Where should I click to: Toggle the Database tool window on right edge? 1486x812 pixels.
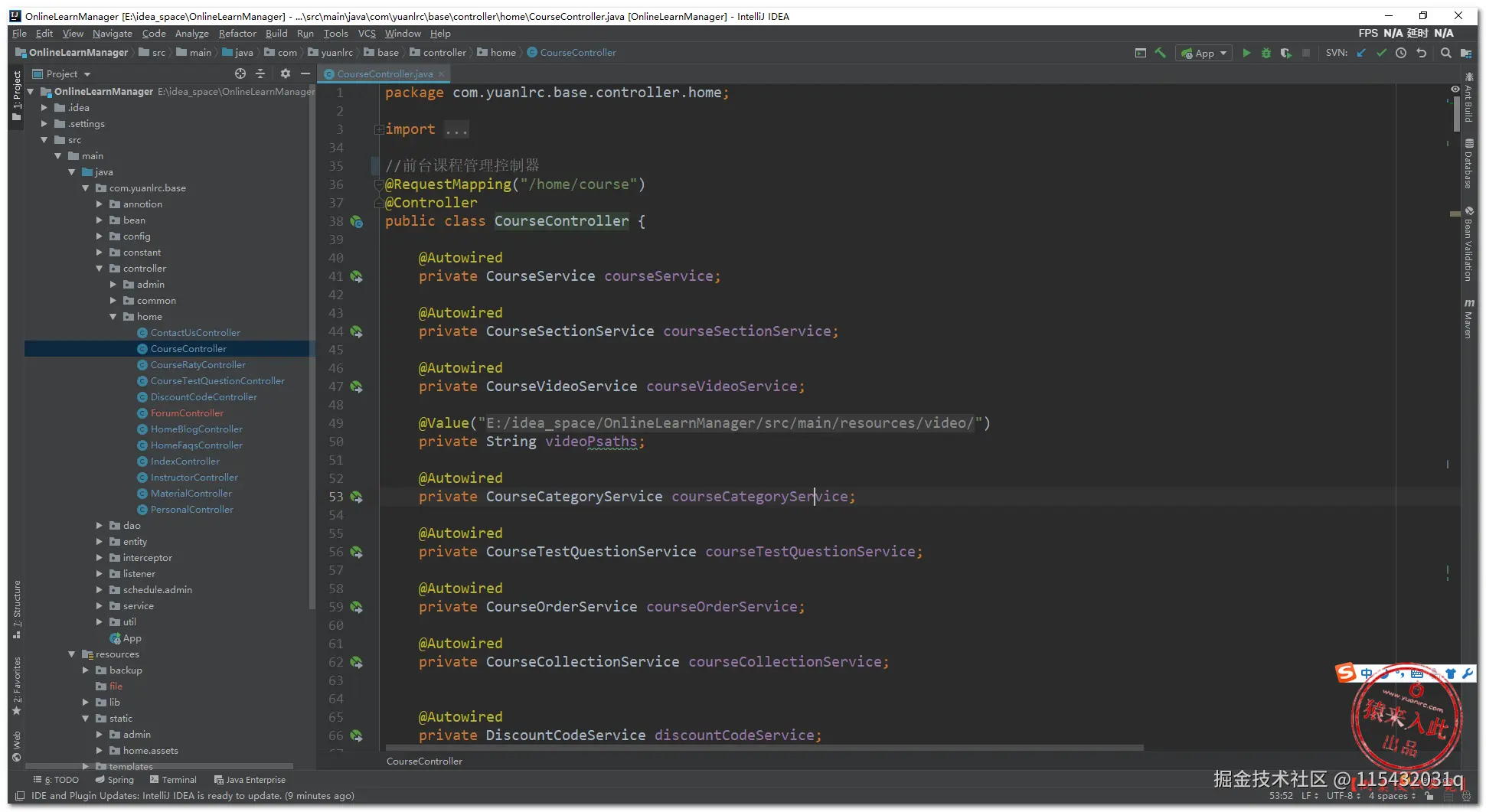(x=1468, y=164)
